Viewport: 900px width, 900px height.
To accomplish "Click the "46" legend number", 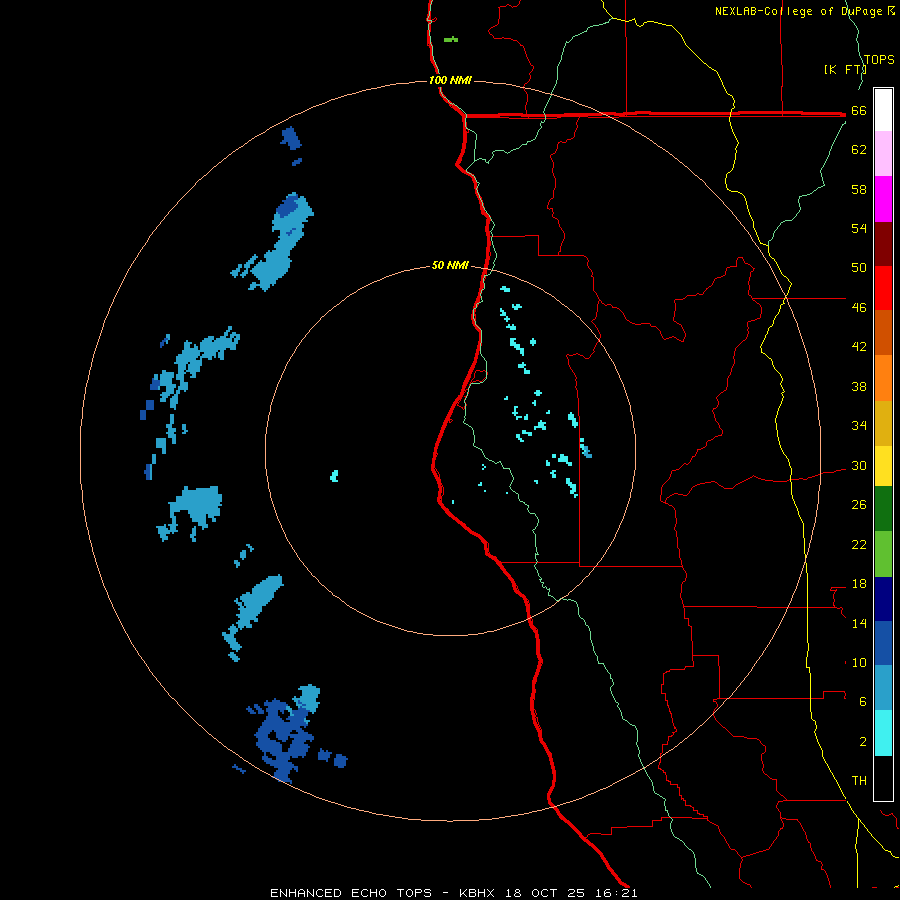I will [859, 307].
